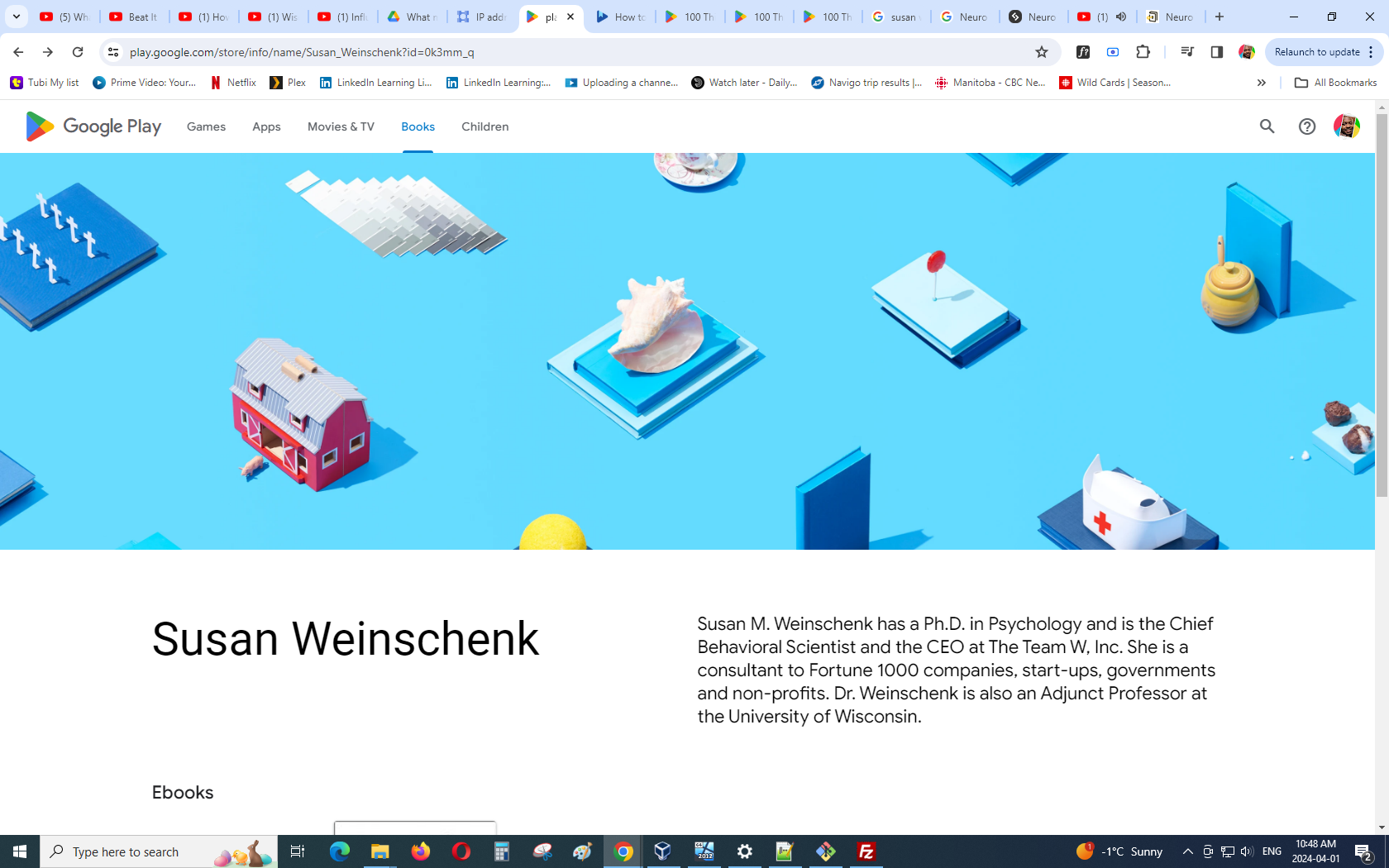Reload the page with the refresh icon
The width and height of the screenshot is (1389, 868).
coord(78,52)
